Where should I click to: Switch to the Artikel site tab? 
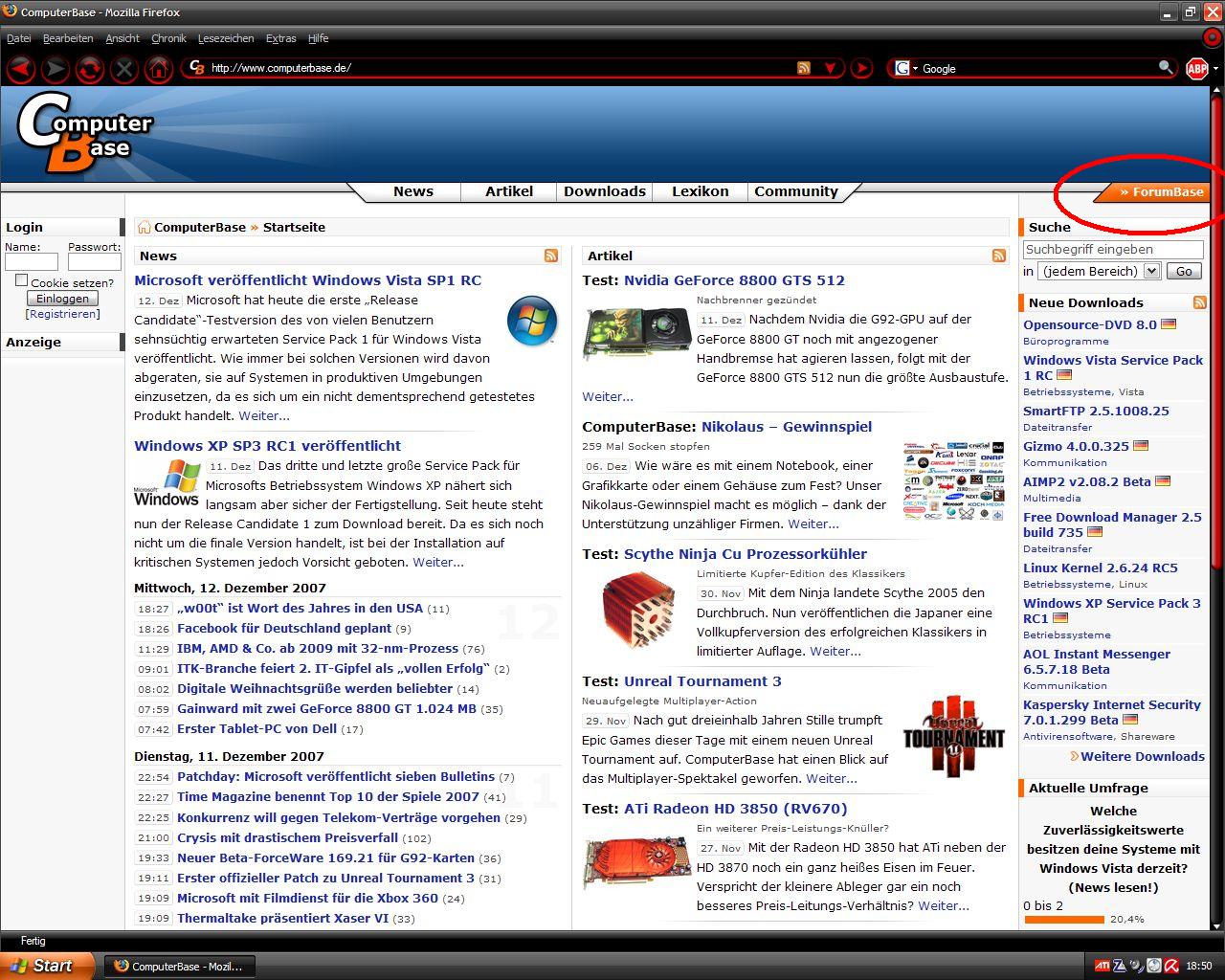coord(509,191)
